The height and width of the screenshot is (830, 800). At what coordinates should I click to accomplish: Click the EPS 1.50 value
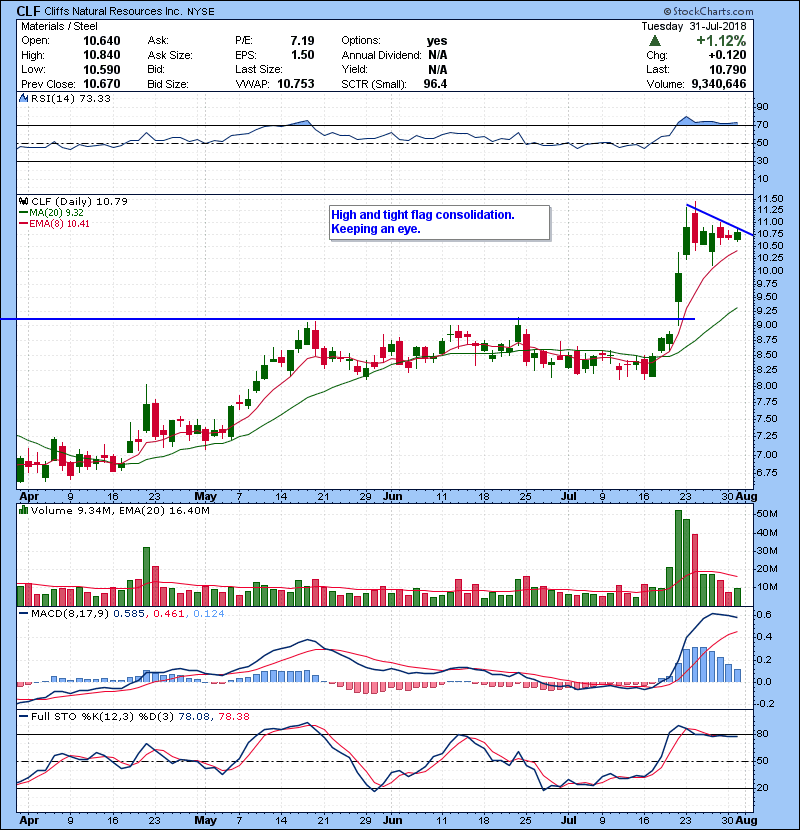pos(302,55)
